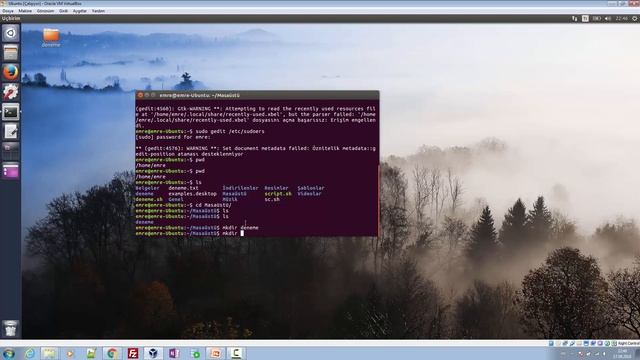Click the 'mkdir' command prompt line cursor
The image size is (640, 360).
[x=242, y=233]
